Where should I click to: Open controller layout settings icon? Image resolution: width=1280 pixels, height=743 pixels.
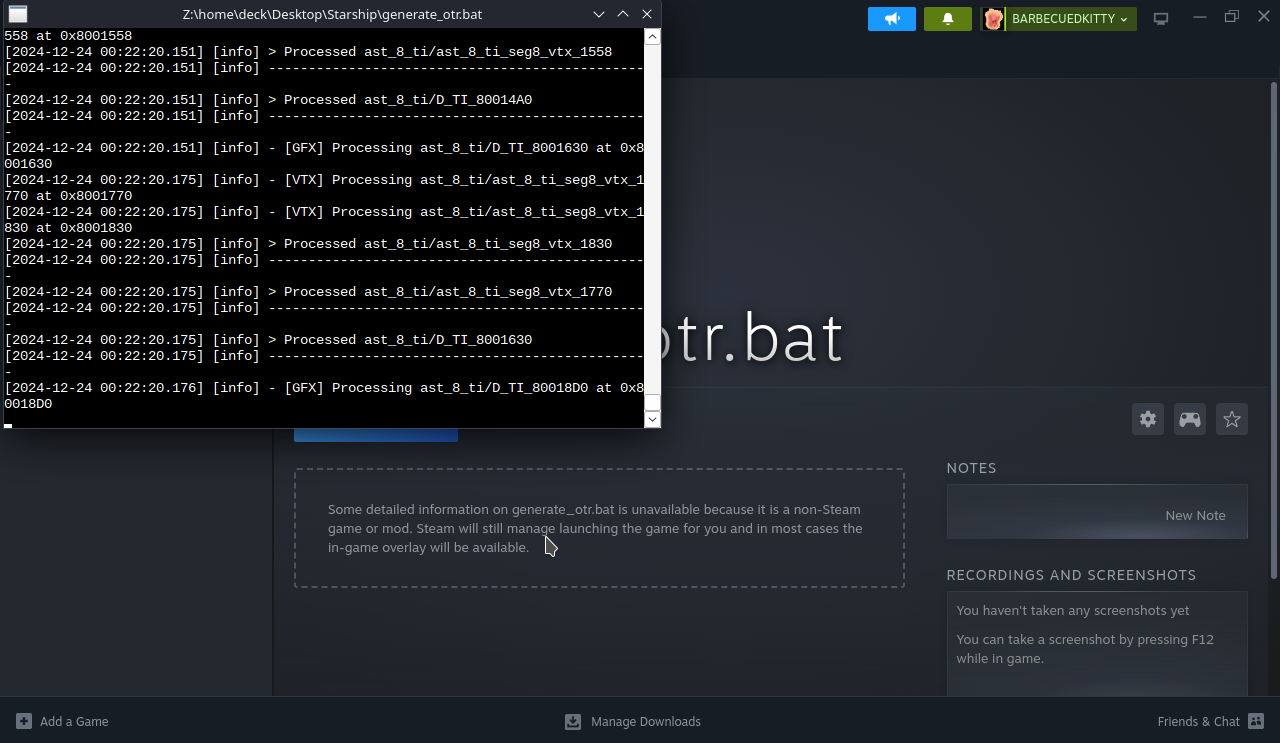point(1190,419)
